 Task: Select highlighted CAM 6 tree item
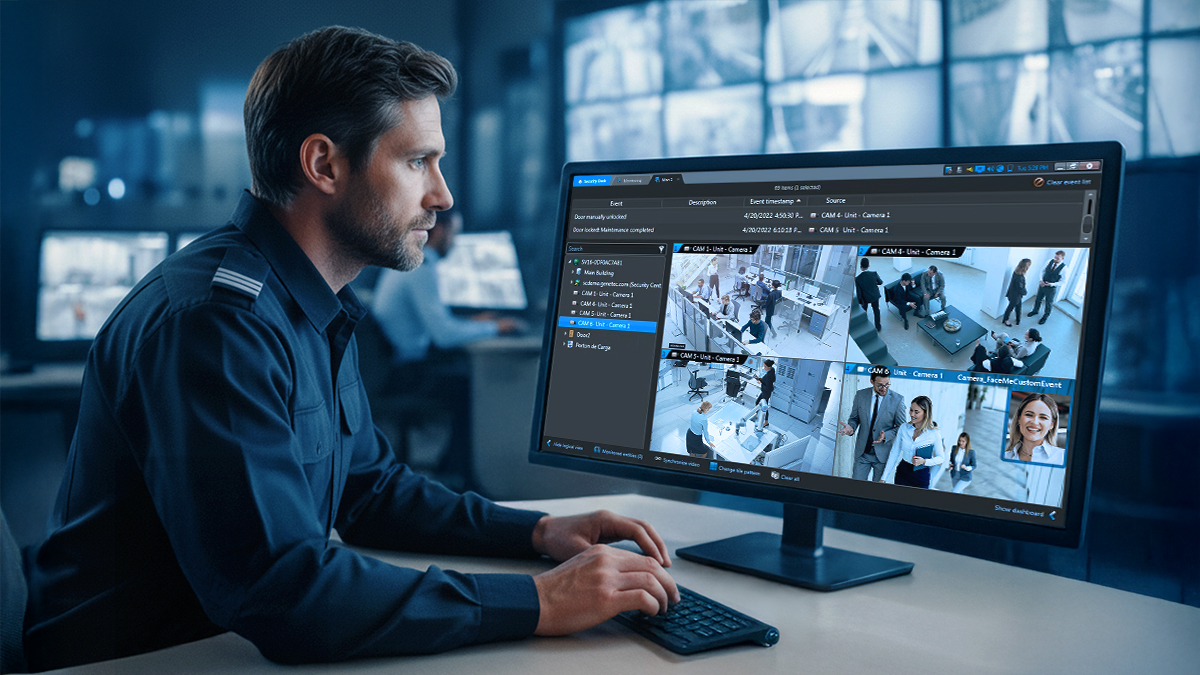[607, 325]
